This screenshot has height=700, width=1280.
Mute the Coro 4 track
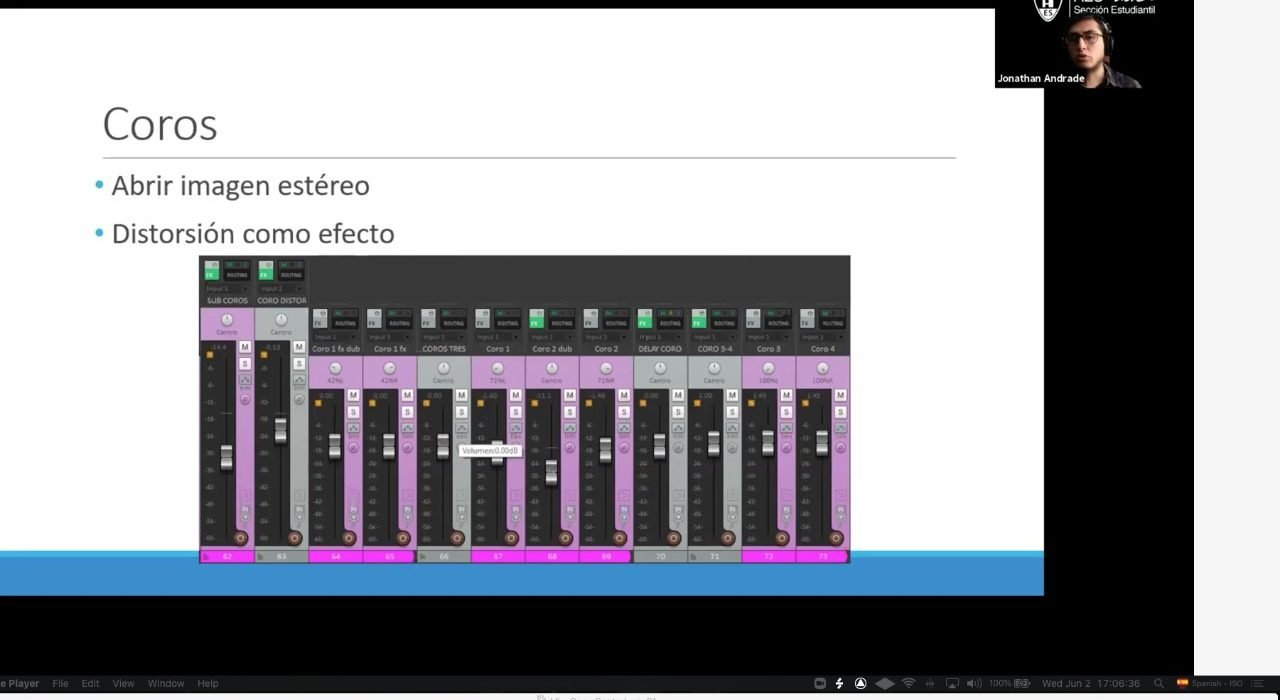pos(841,396)
